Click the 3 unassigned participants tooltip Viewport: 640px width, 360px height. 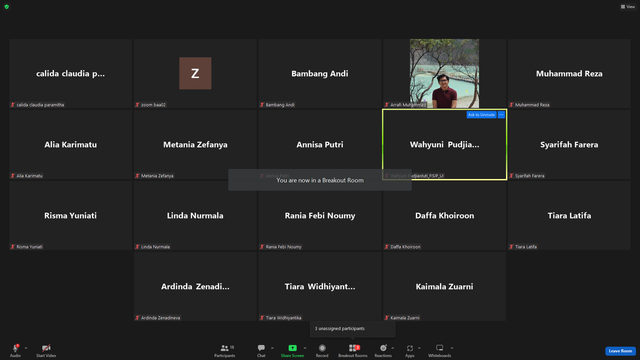(353, 329)
